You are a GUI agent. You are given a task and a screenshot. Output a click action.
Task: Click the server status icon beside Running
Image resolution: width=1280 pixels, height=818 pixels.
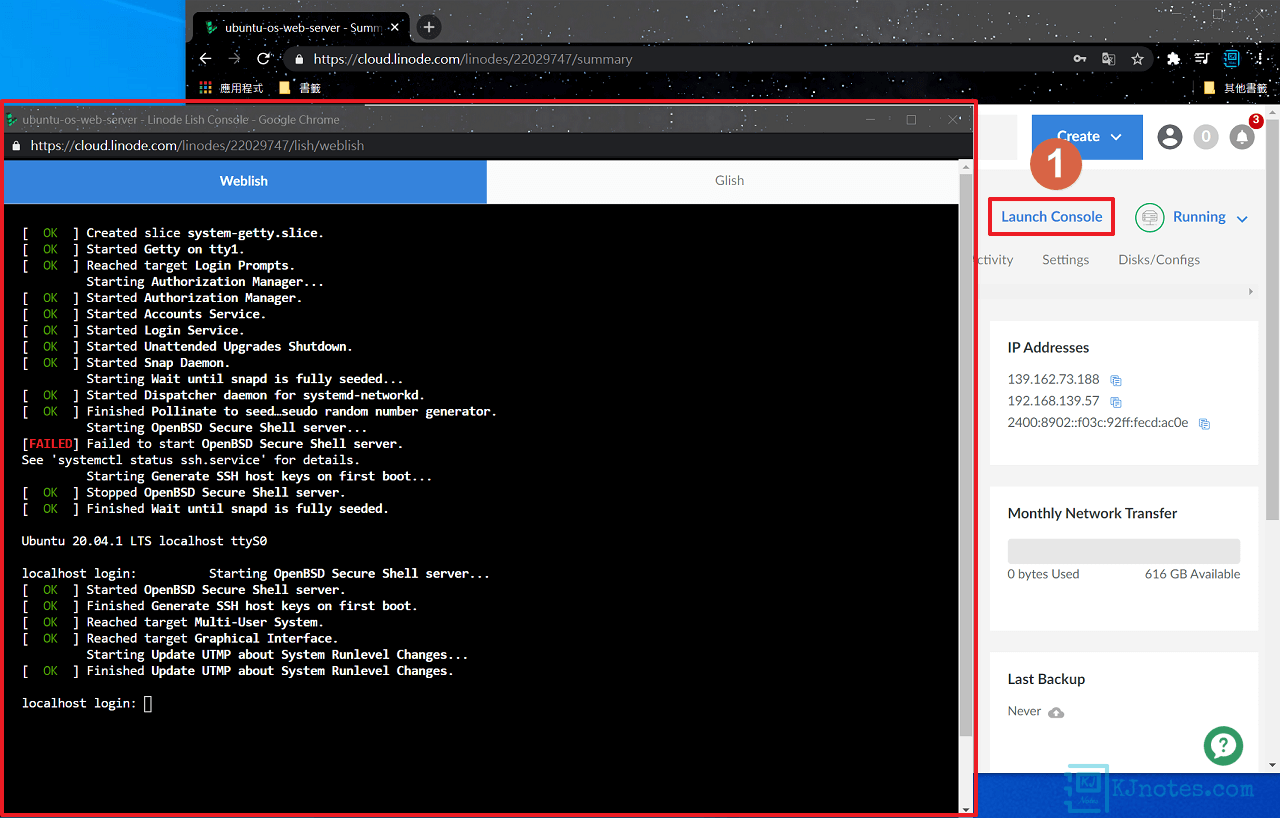click(1150, 217)
